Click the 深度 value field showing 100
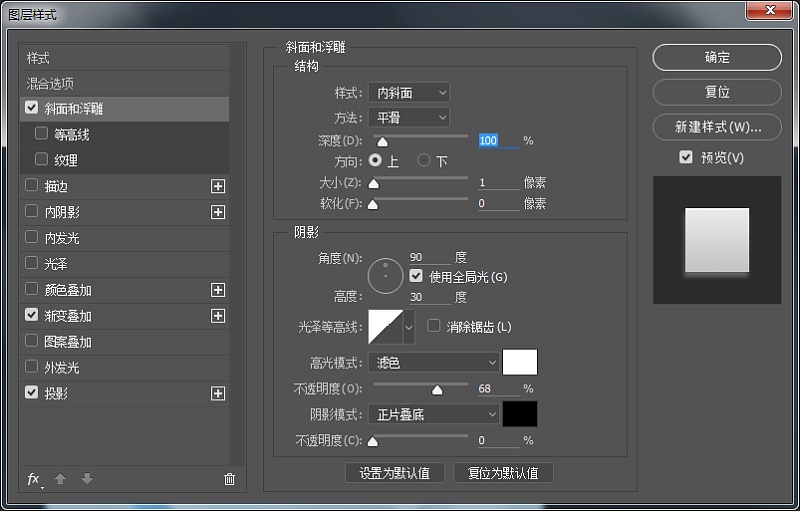 [x=498, y=140]
